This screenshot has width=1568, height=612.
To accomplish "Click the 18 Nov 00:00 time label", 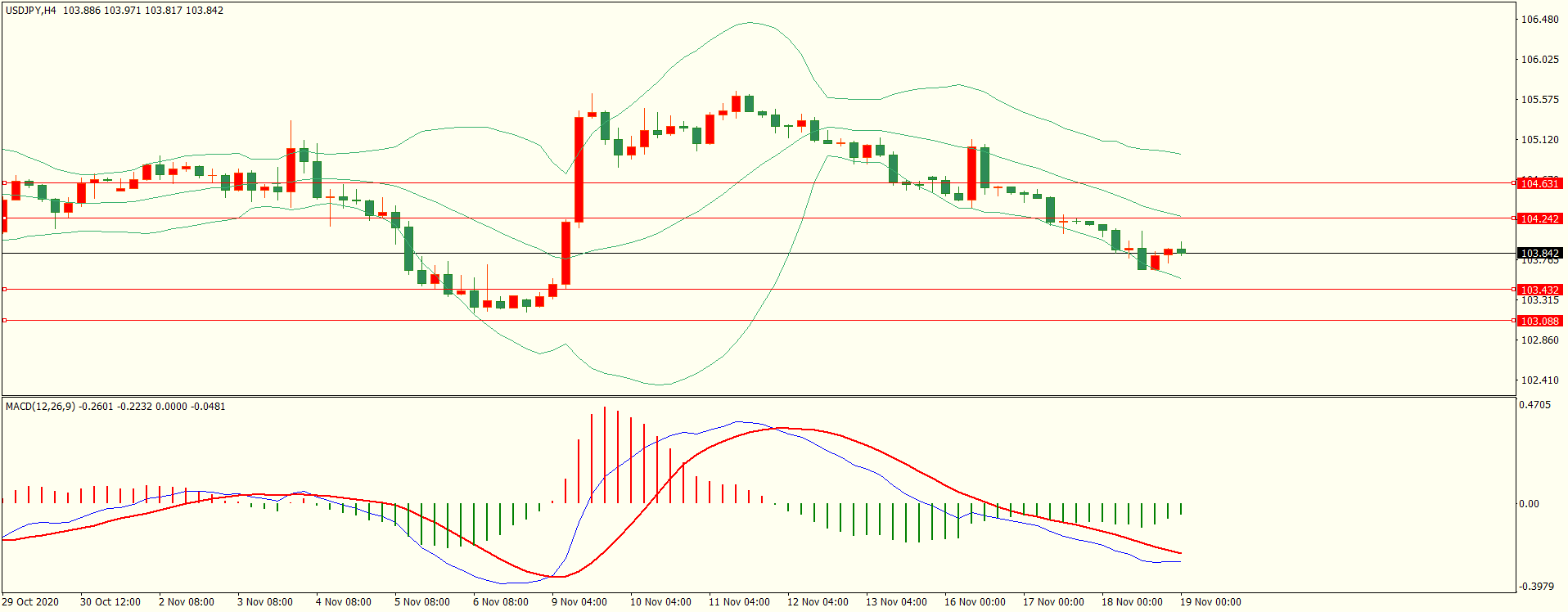I will pos(1132,602).
